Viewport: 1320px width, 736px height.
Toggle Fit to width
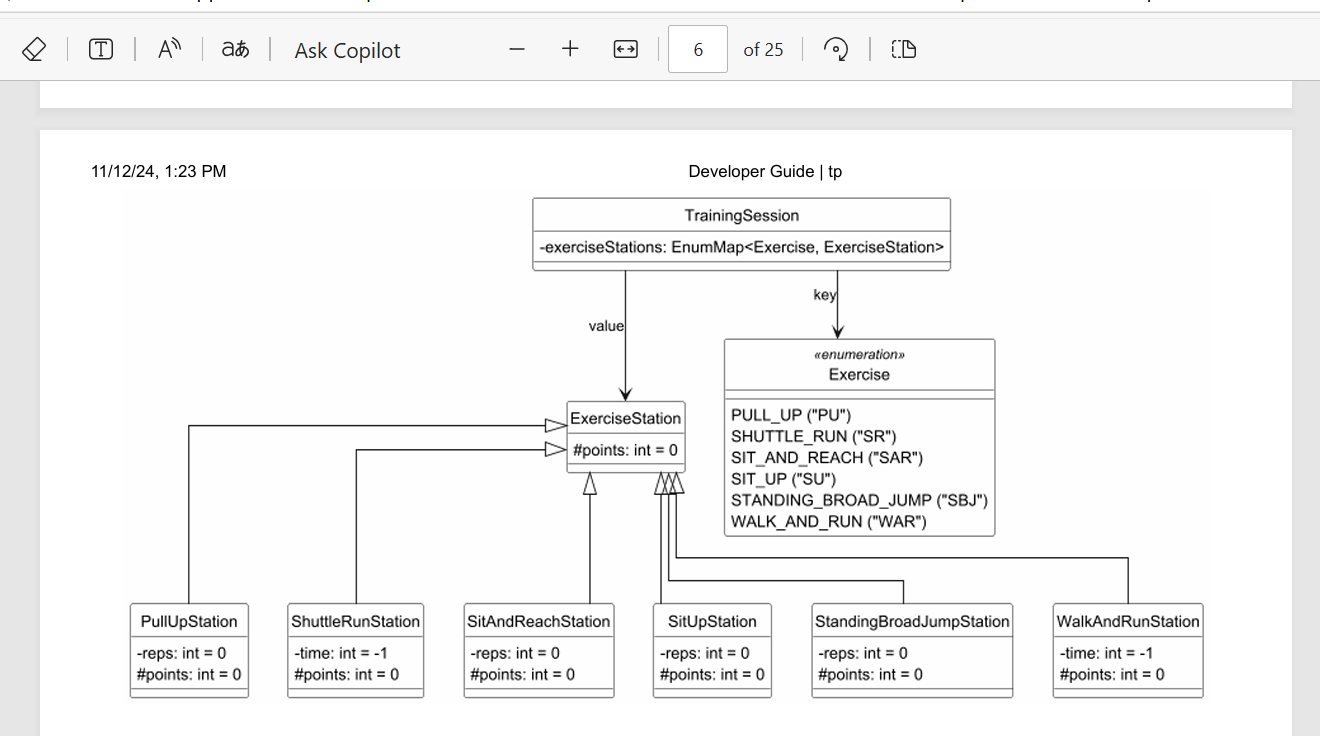625,49
